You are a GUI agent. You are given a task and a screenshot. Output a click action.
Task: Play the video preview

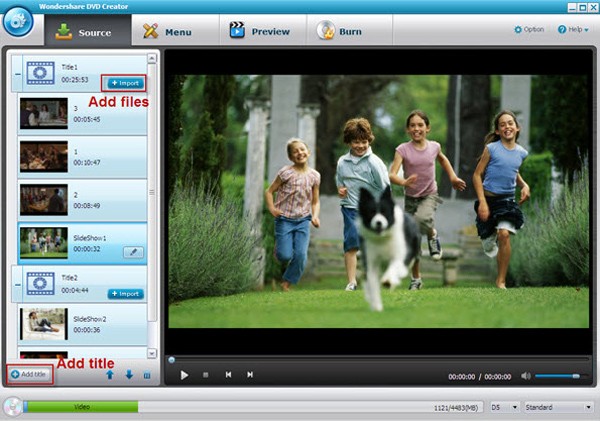coord(184,375)
